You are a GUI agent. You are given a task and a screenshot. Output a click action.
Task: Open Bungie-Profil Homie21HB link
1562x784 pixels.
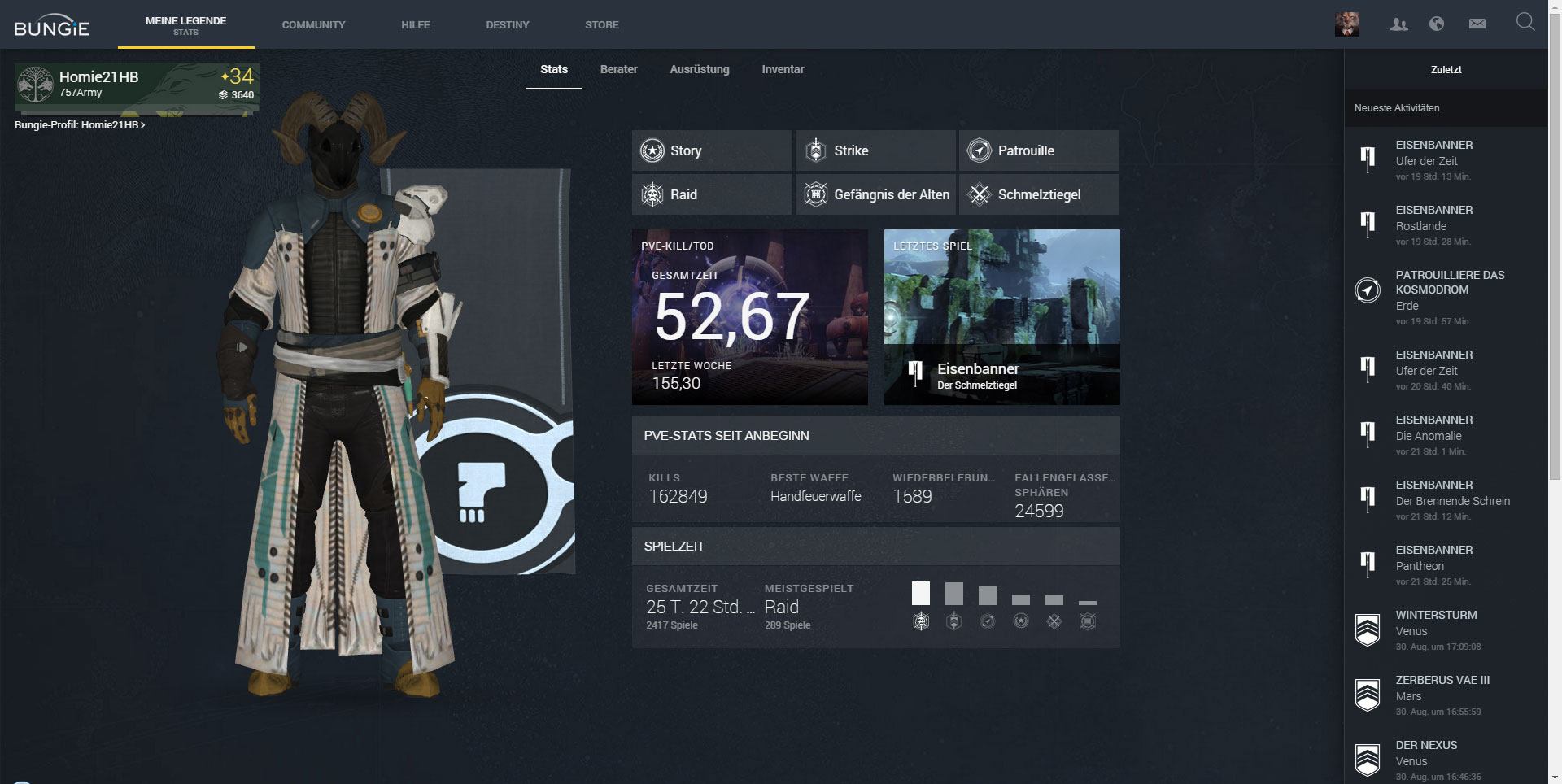coord(80,125)
